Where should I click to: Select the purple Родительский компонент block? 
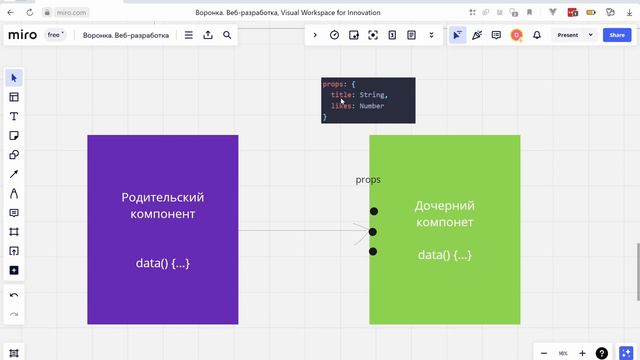point(163,230)
